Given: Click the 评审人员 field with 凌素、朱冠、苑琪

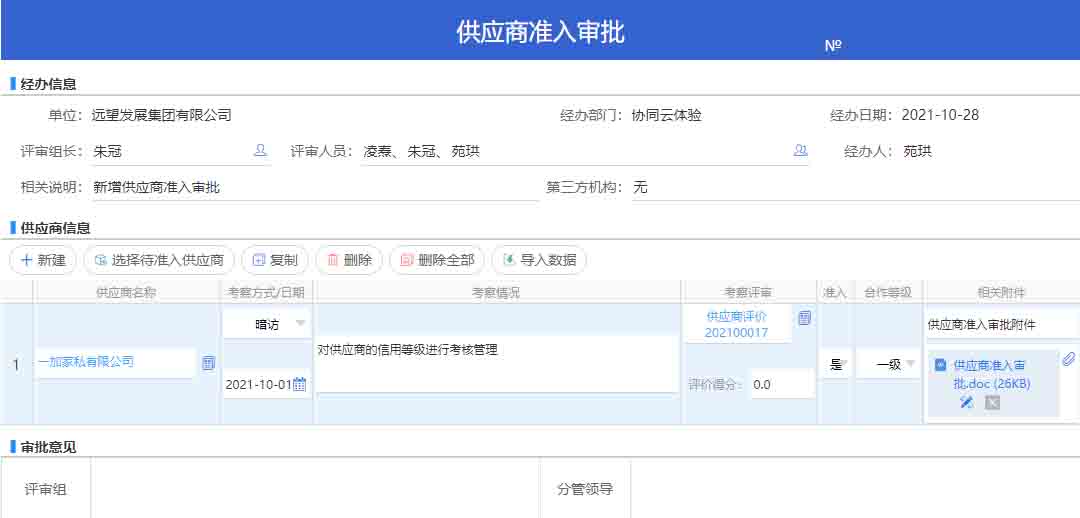Looking at the screenshot, I should pyautogui.click(x=585, y=152).
